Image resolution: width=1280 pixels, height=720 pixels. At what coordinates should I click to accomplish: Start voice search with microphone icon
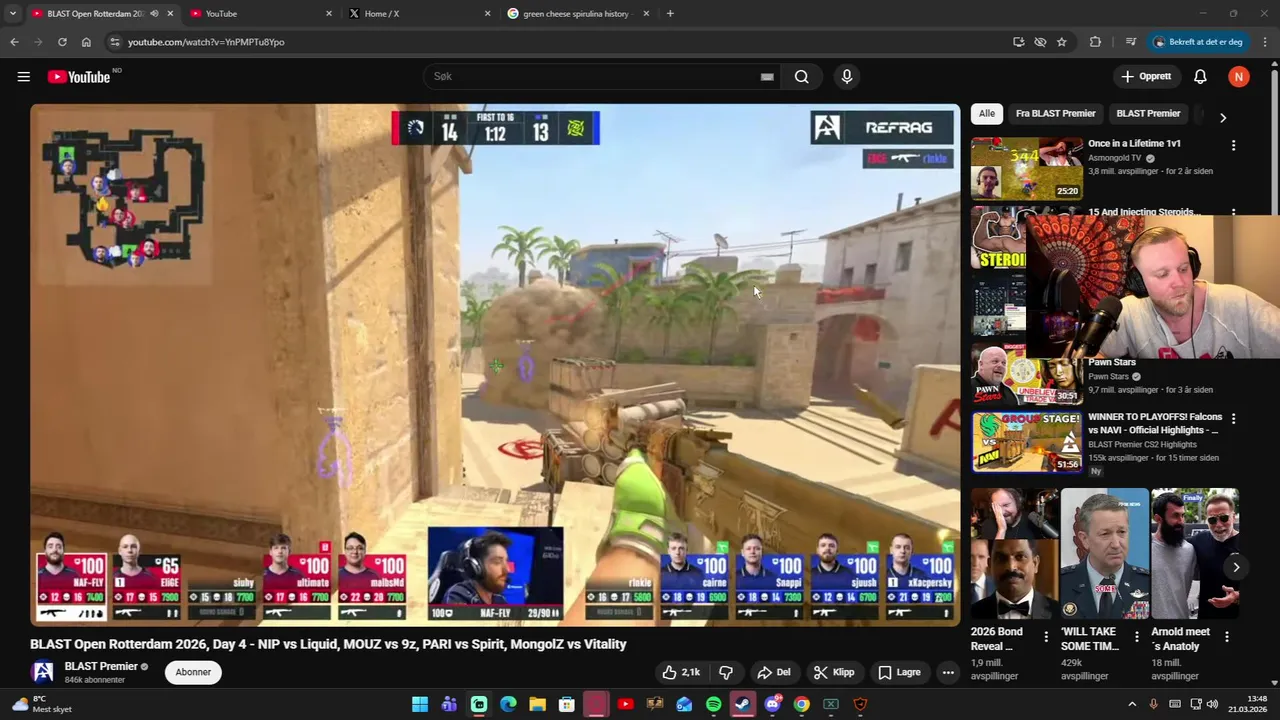point(847,77)
